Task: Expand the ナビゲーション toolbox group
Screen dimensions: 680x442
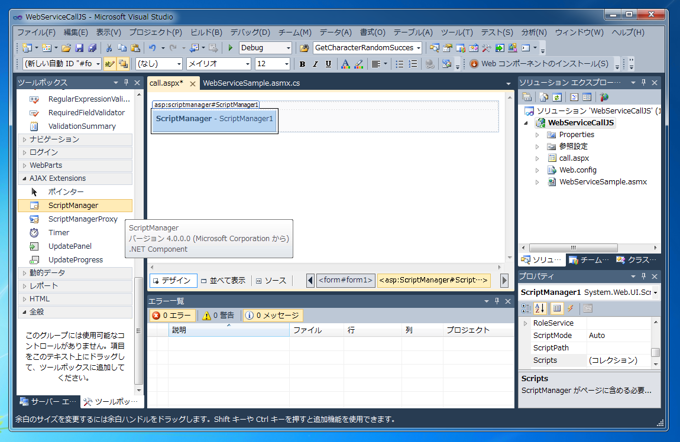Action: [75, 139]
